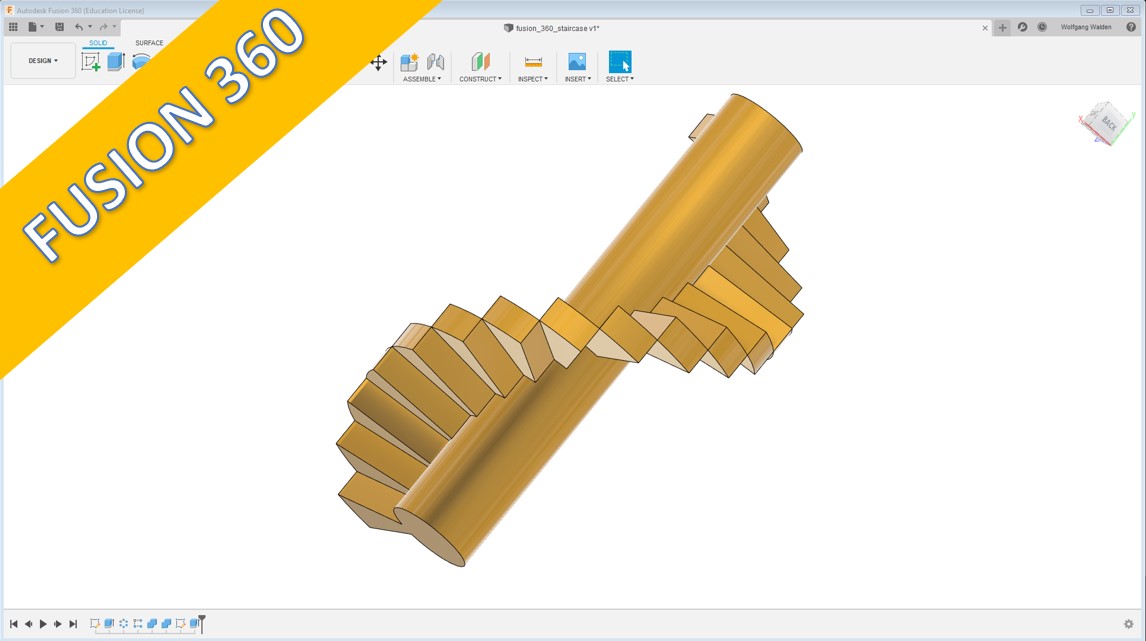Viewport: 1146px width, 641px height.
Task: Open the Help question mark menu
Action: [x=1131, y=27]
